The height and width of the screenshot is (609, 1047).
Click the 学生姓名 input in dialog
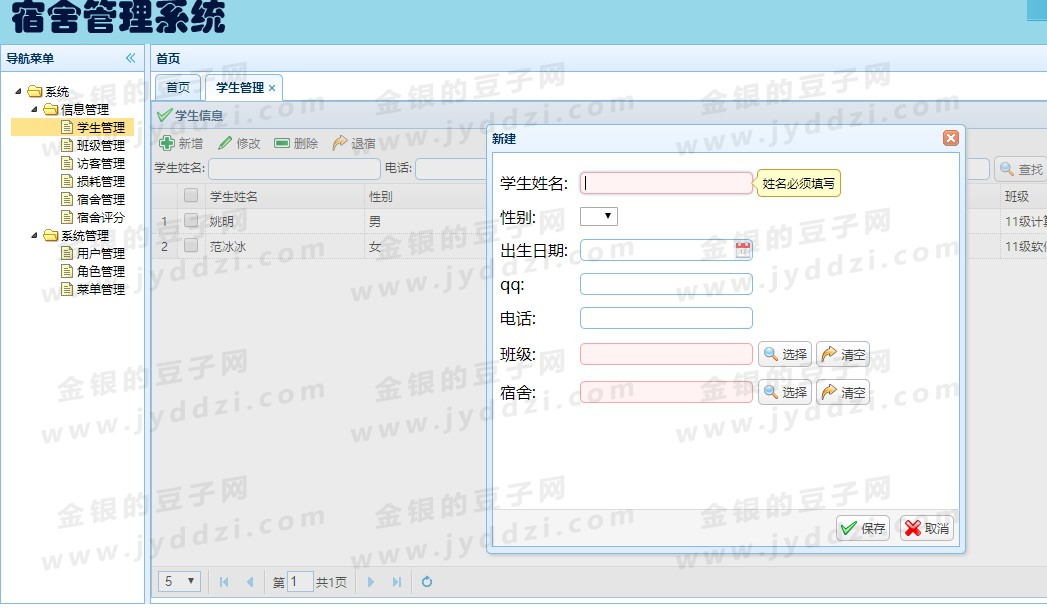666,183
